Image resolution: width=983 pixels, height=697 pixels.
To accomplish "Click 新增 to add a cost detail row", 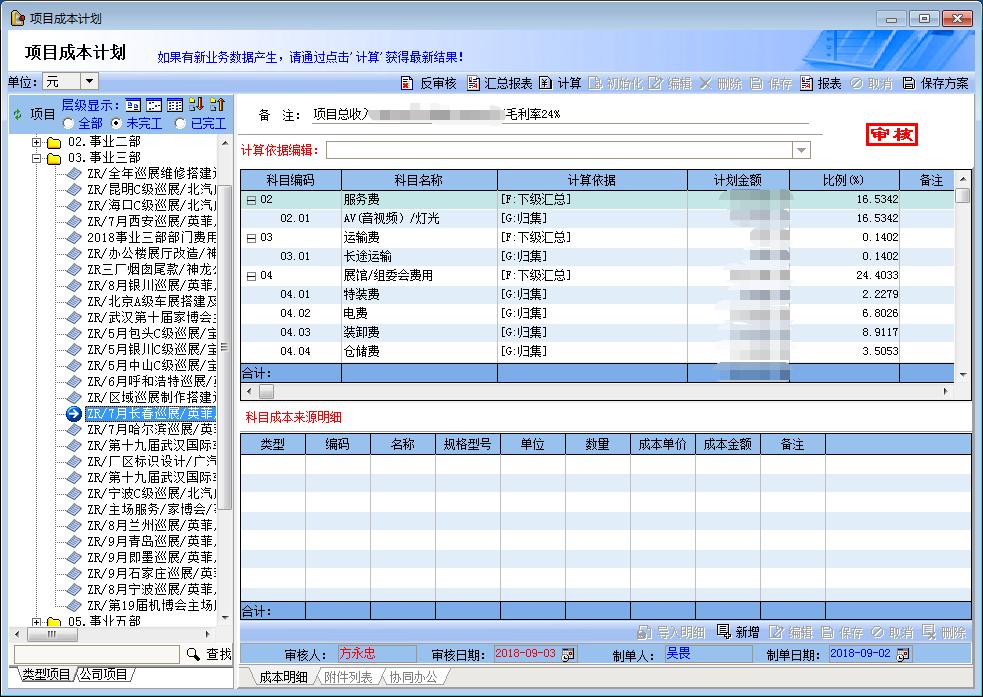I will (738, 632).
